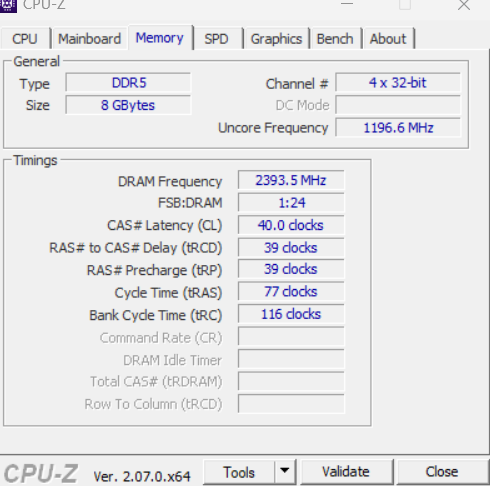Click the Uncore Frequency value field
The width and height of the screenshot is (490, 486).
pyautogui.click(x=398, y=127)
